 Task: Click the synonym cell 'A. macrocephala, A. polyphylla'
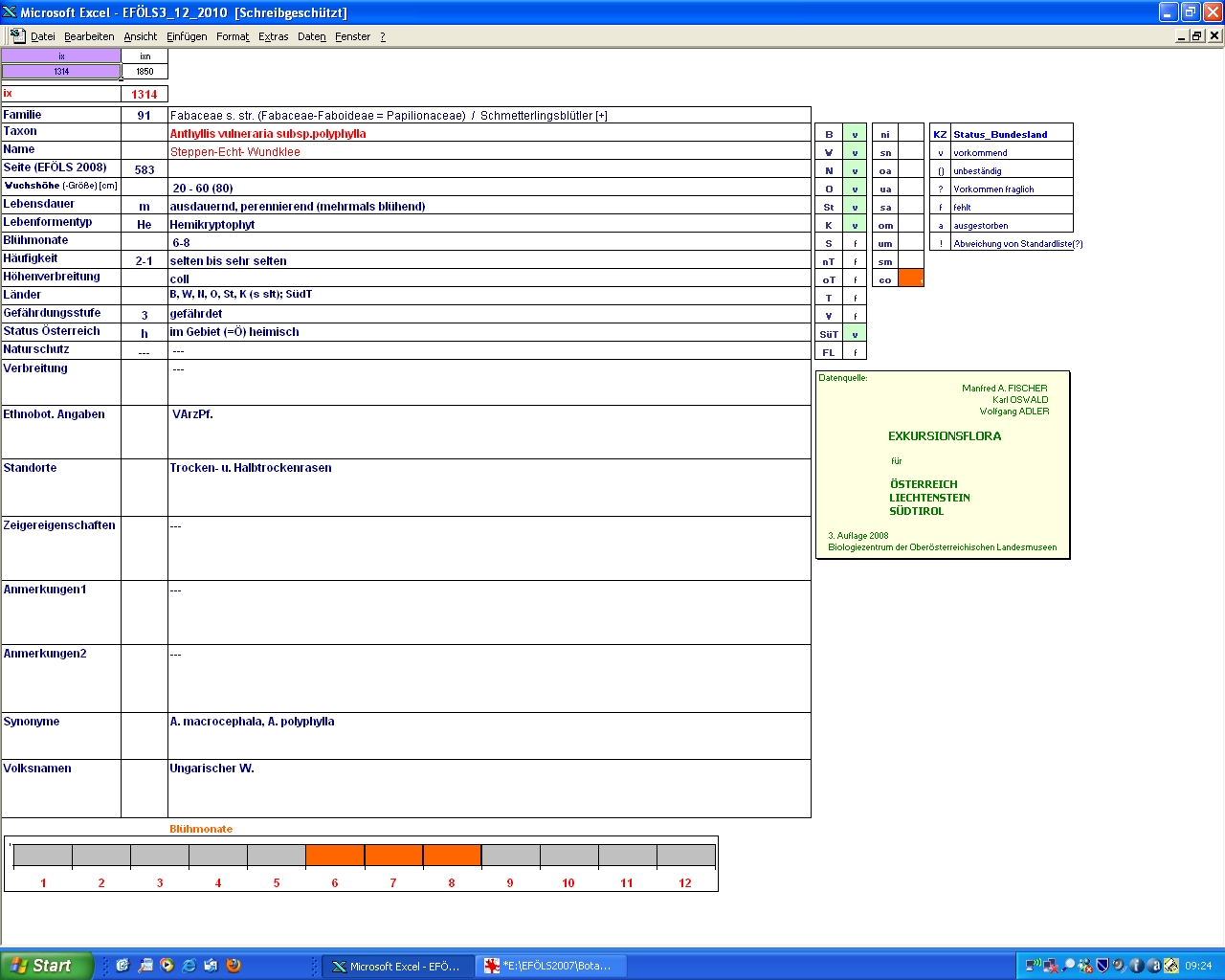click(489, 736)
